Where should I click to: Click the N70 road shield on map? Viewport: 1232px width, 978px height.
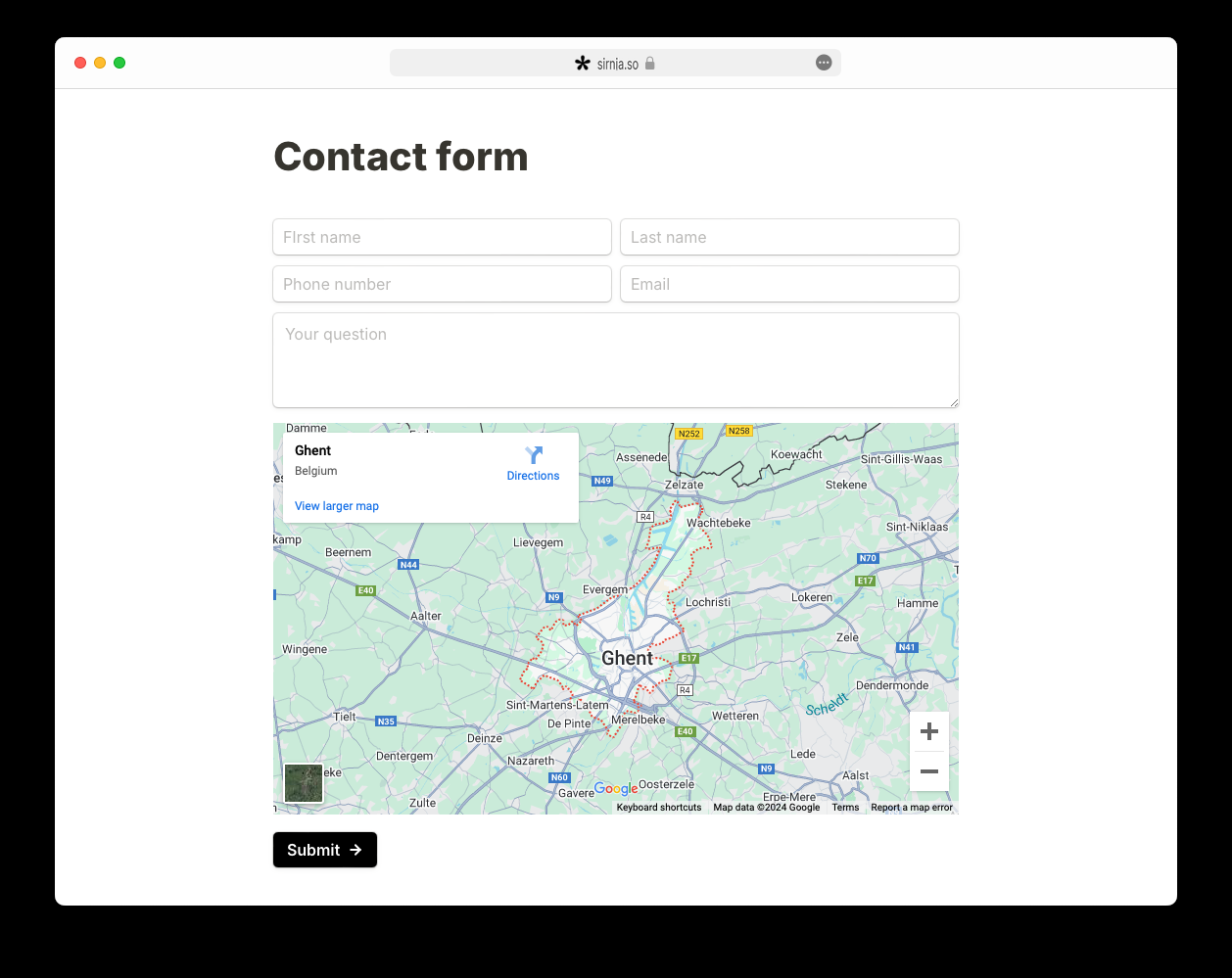point(868,558)
